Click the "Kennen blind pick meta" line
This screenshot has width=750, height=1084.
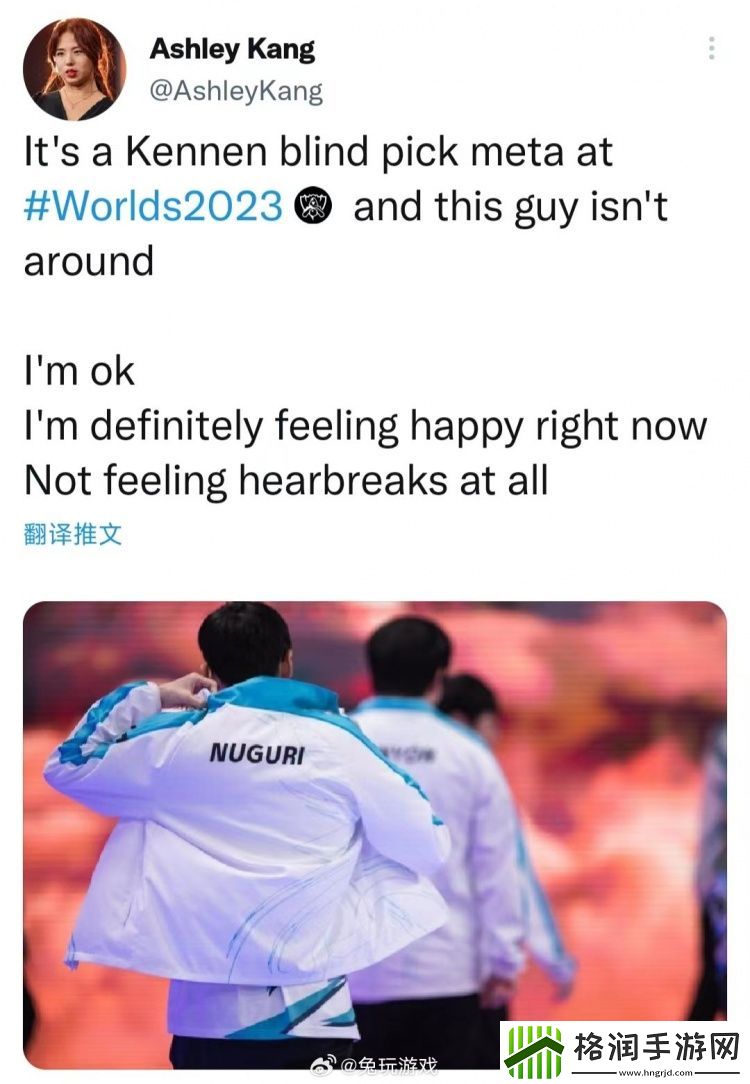point(318,151)
